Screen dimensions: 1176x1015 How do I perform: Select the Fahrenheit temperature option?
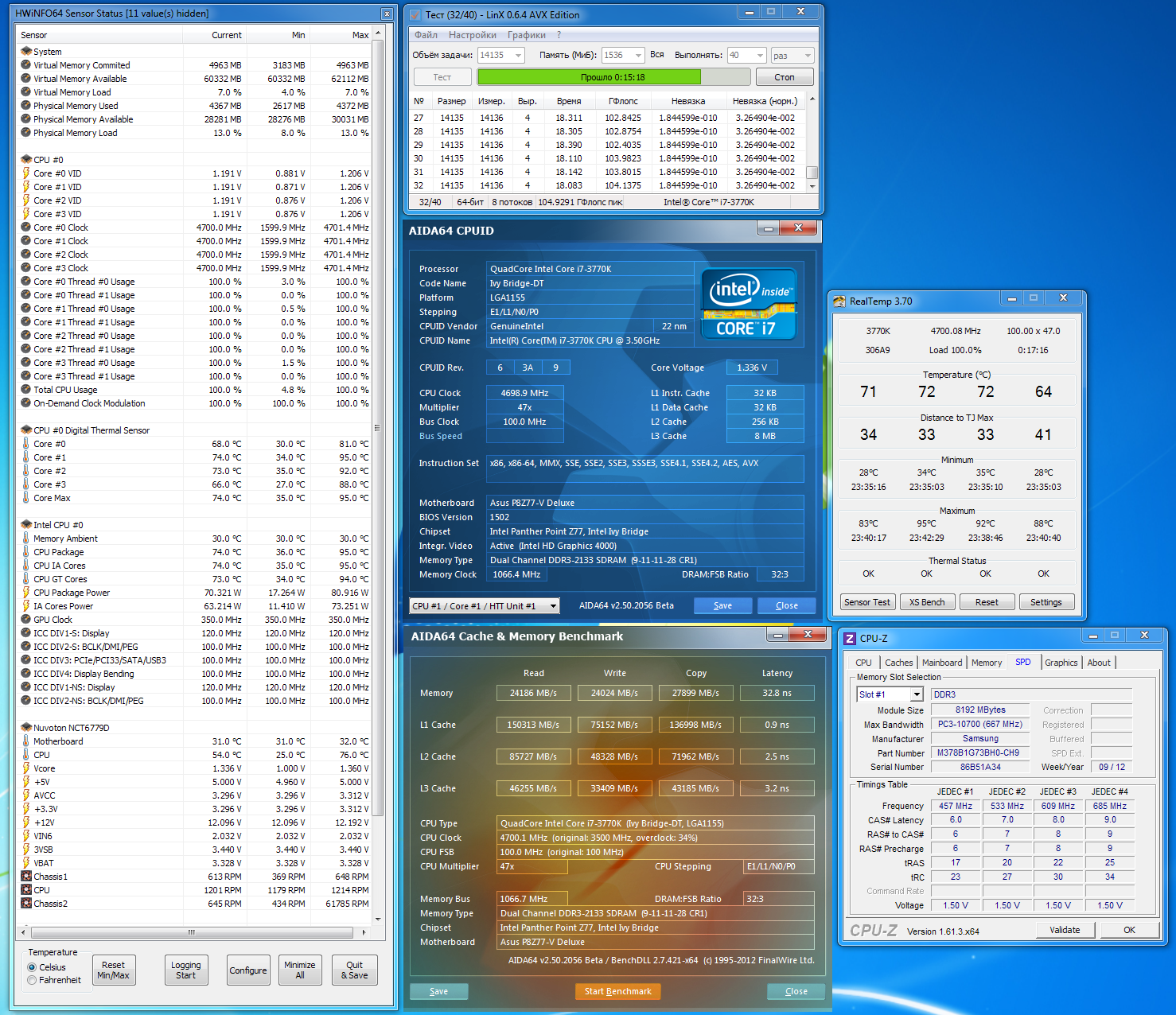[33, 980]
